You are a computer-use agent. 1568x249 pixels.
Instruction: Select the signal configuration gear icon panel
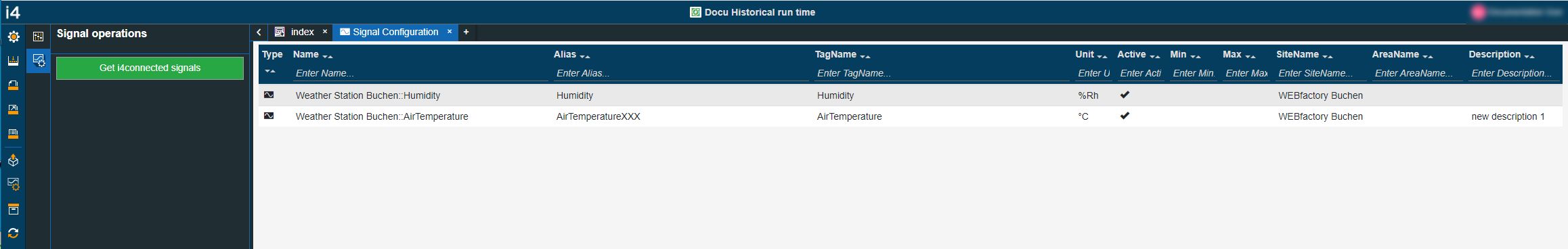pyautogui.click(x=39, y=61)
